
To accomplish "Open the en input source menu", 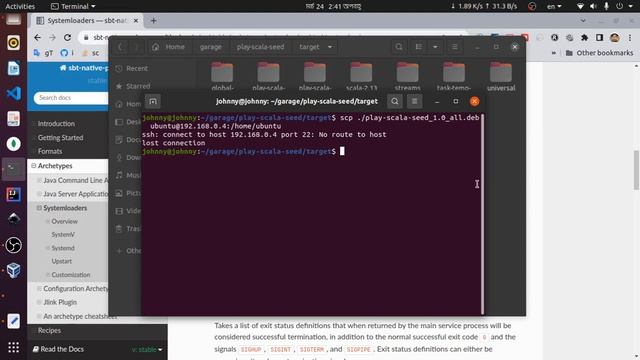I will (554, 6).
